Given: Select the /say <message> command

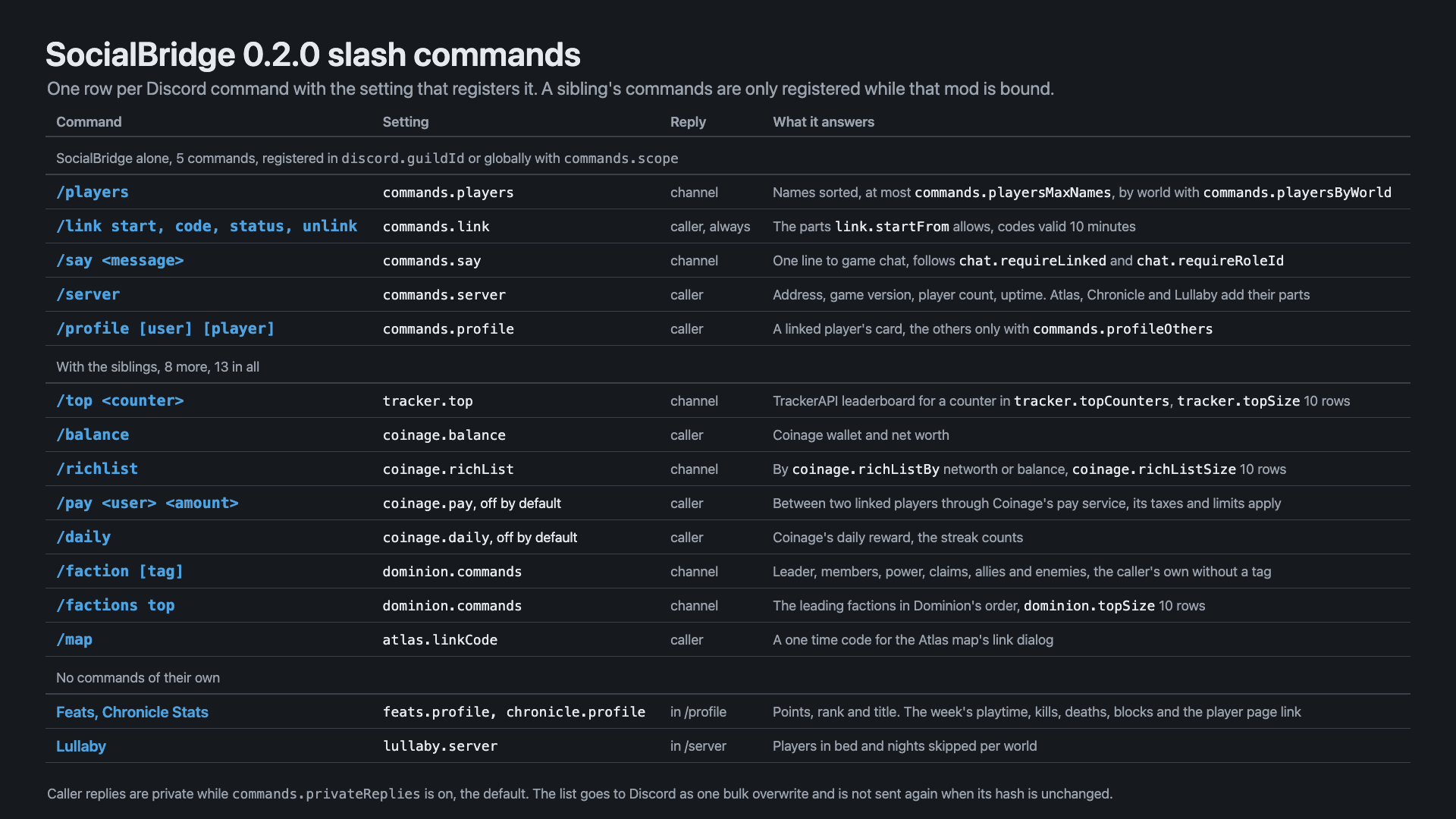Looking at the screenshot, I should point(120,260).
